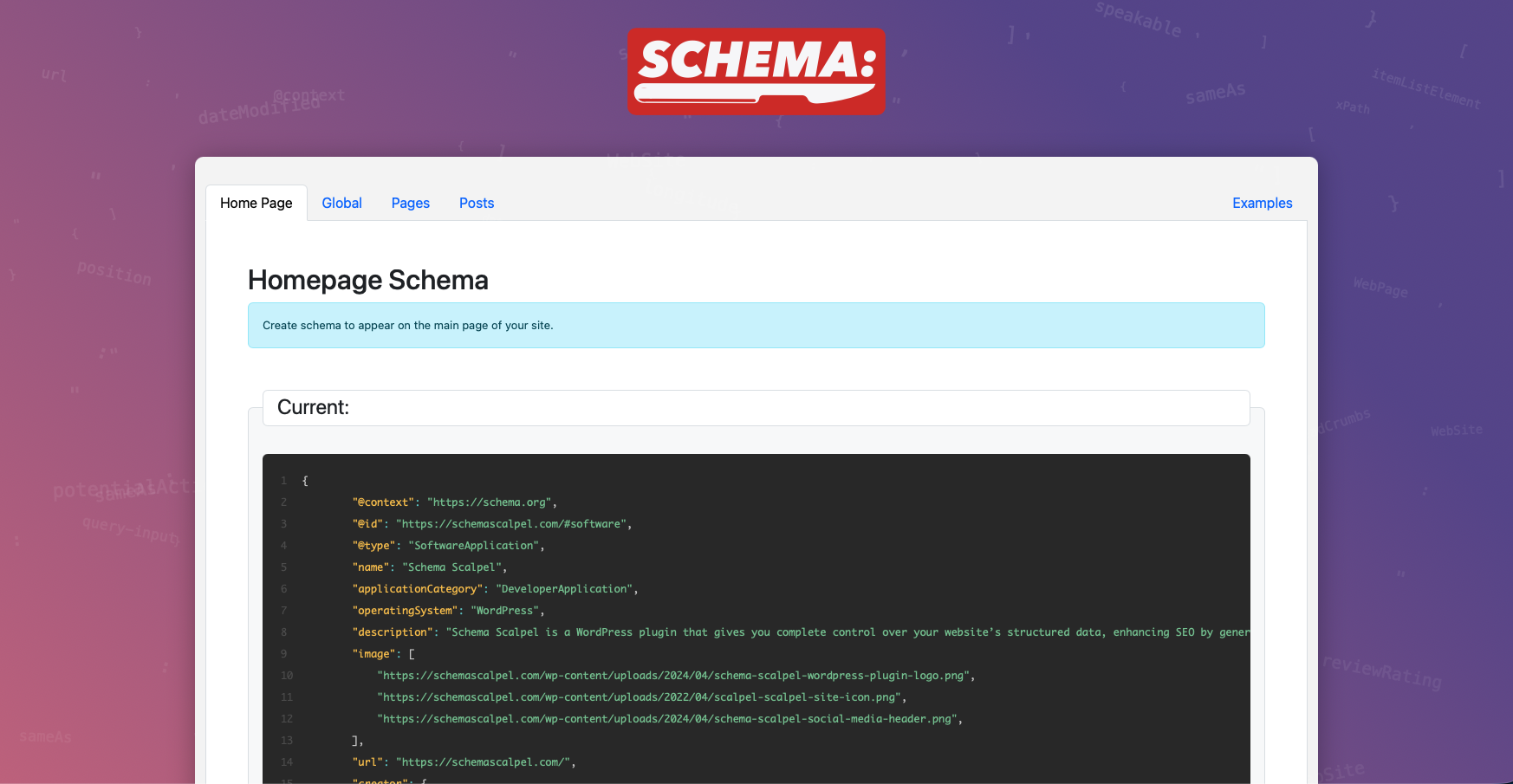This screenshot has width=1513, height=784.
Task: Click the Homepage Schema heading
Action: (x=368, y=280)
